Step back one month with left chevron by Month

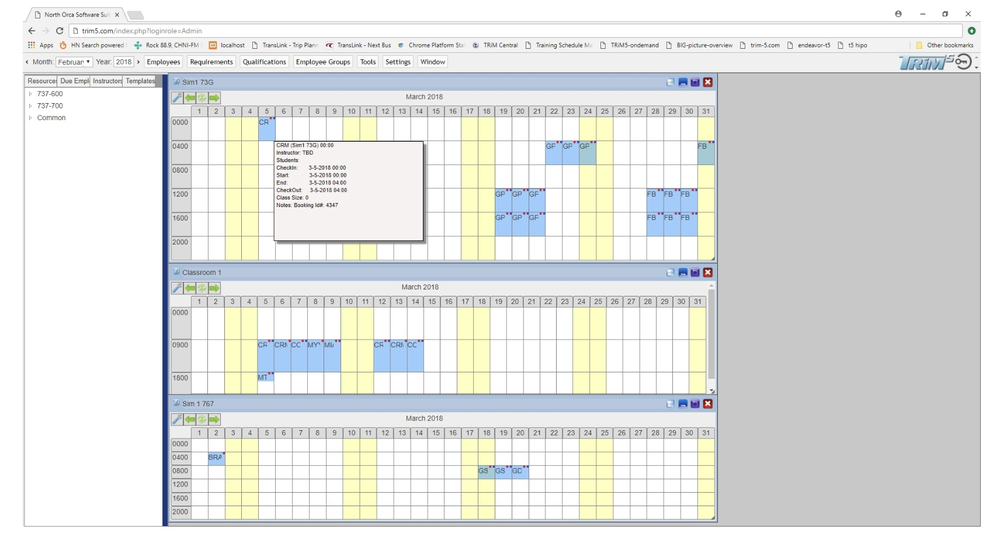tap(27, 62)
